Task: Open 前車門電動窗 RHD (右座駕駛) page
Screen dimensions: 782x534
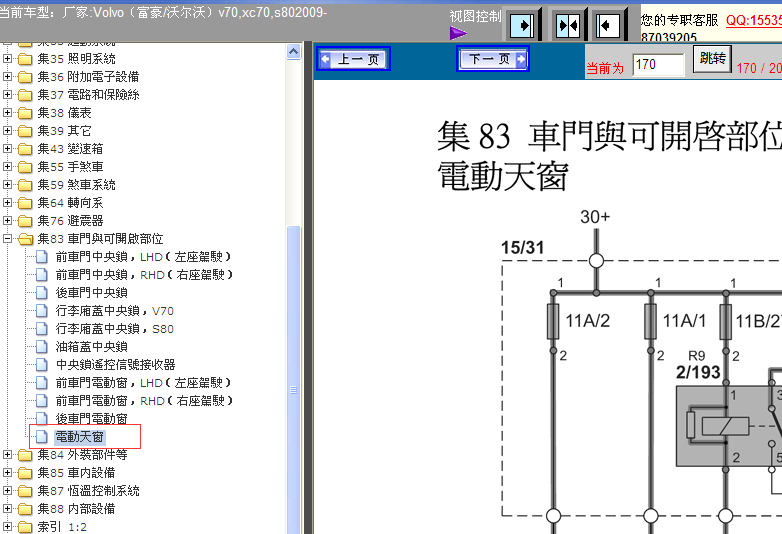Action: coord(144,401)
